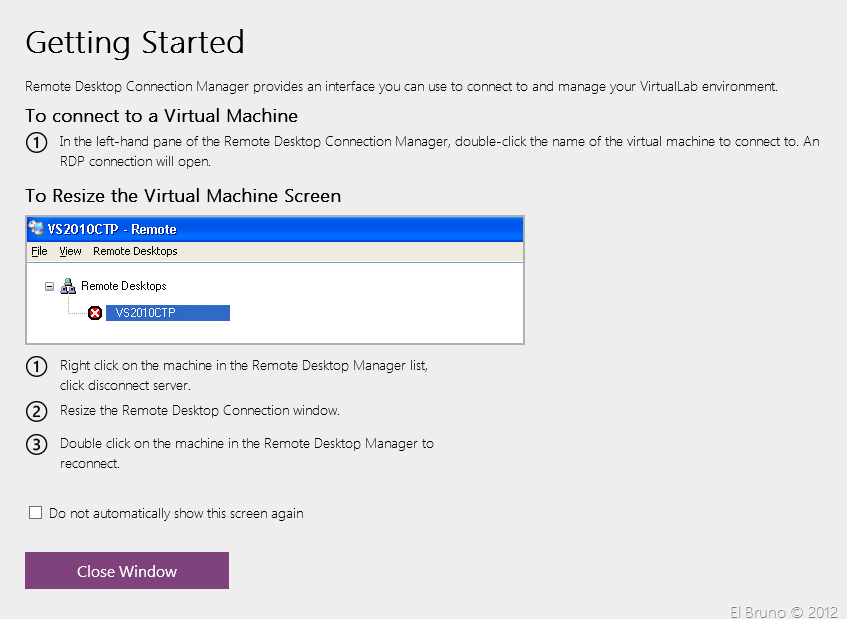Image resolution: width=847 pixels, height=624 pixels.
Task: Click the step 3 circle icon
Action: pos(36,444)
